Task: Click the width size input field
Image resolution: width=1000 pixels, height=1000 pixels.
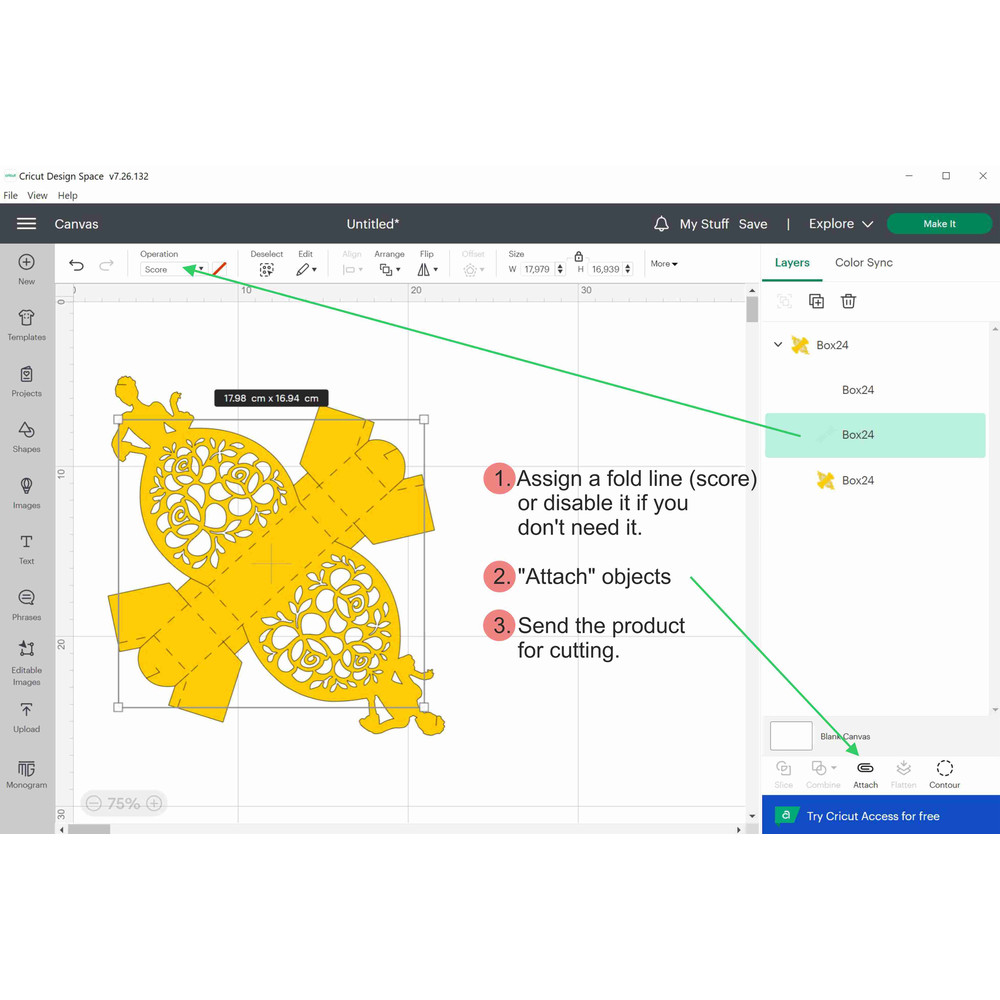Action: pos(537,269)
